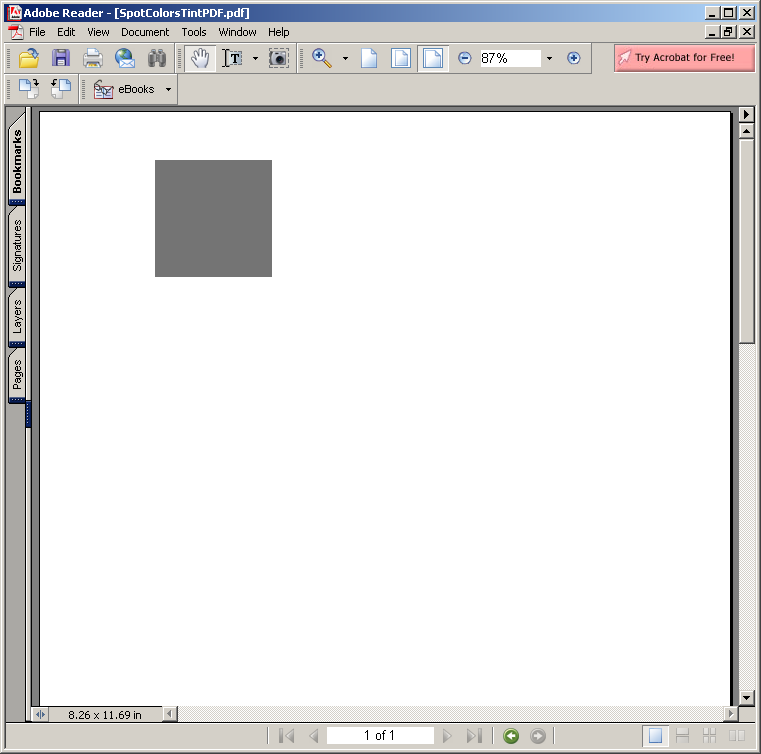Zoom in with the plus circle button
761x754 pixels.
pyautogui.click(x=574, y=58)
